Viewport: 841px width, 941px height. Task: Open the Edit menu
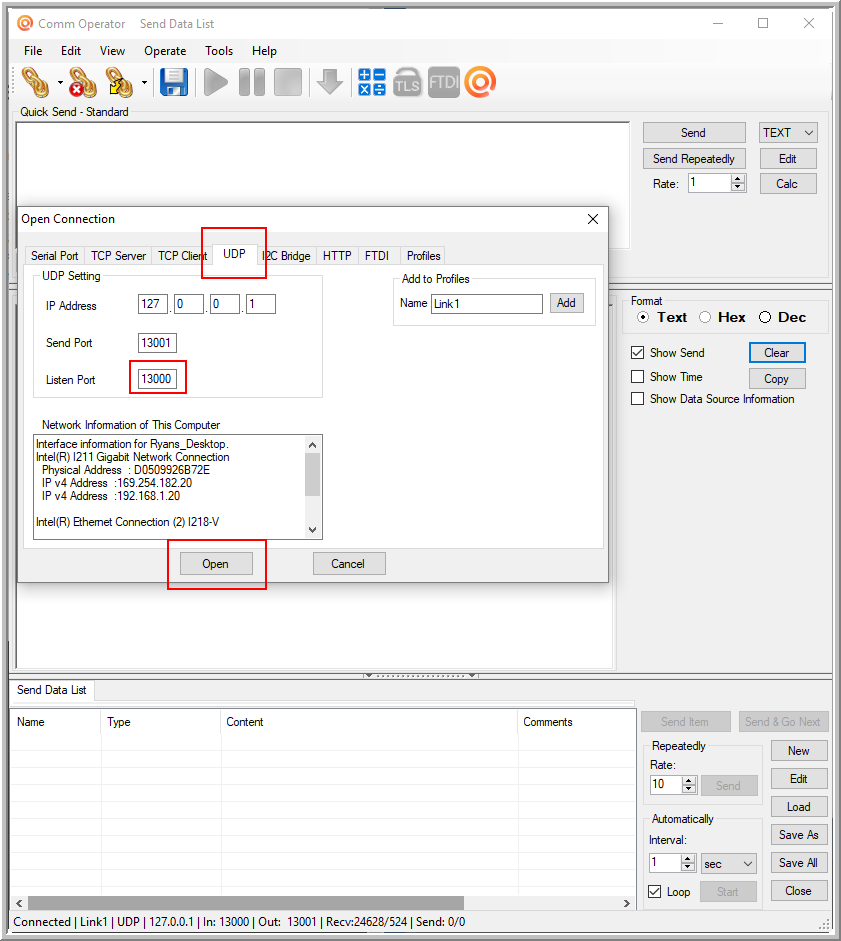(71, 51)
